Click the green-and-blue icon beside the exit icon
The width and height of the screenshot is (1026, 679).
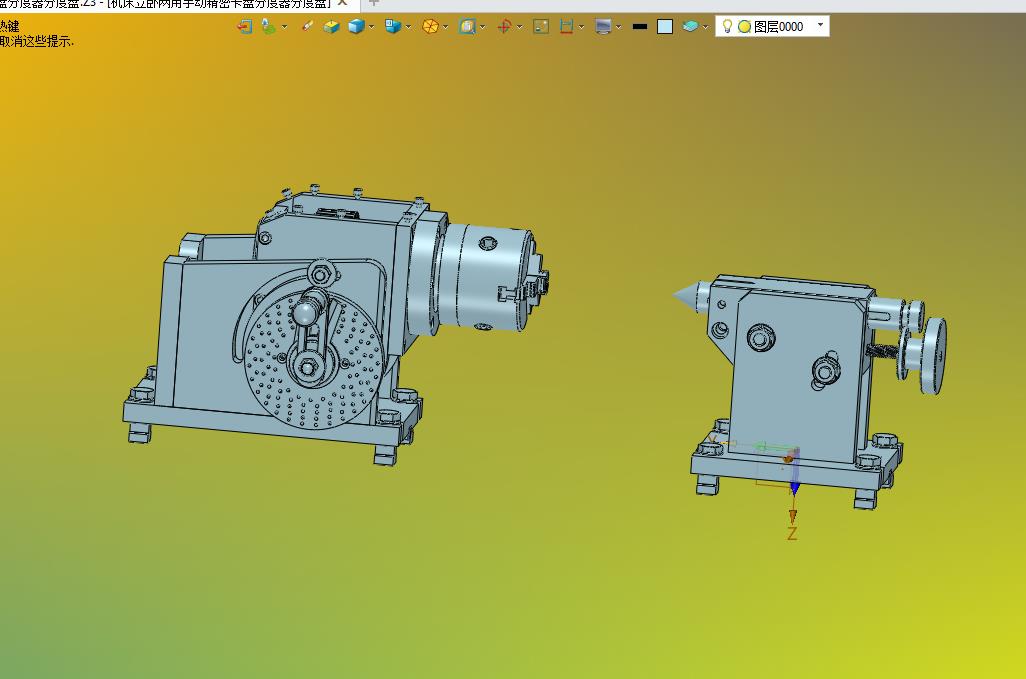coord(268,27)
